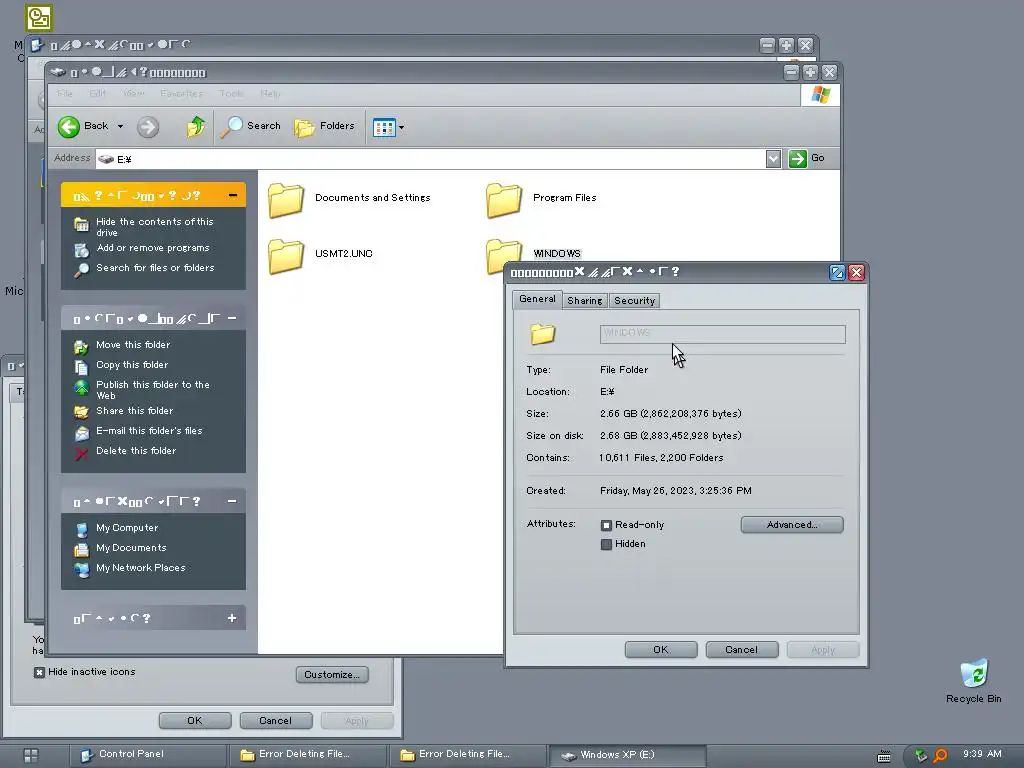Screen dimensions: 1024x768
Task: Select the Program Files folder icon
Action: (504, 199)
